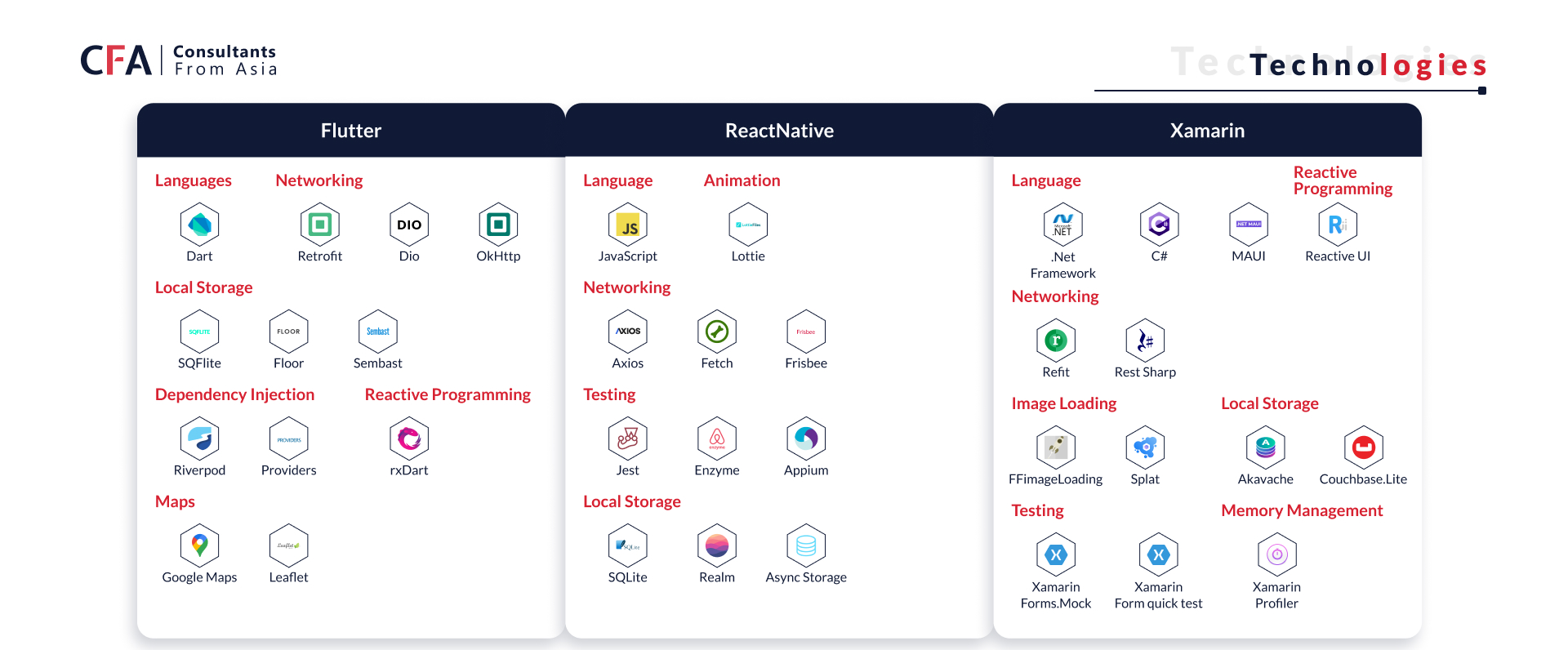Open the Xamarin Profiler icon

click(1276, 555)
